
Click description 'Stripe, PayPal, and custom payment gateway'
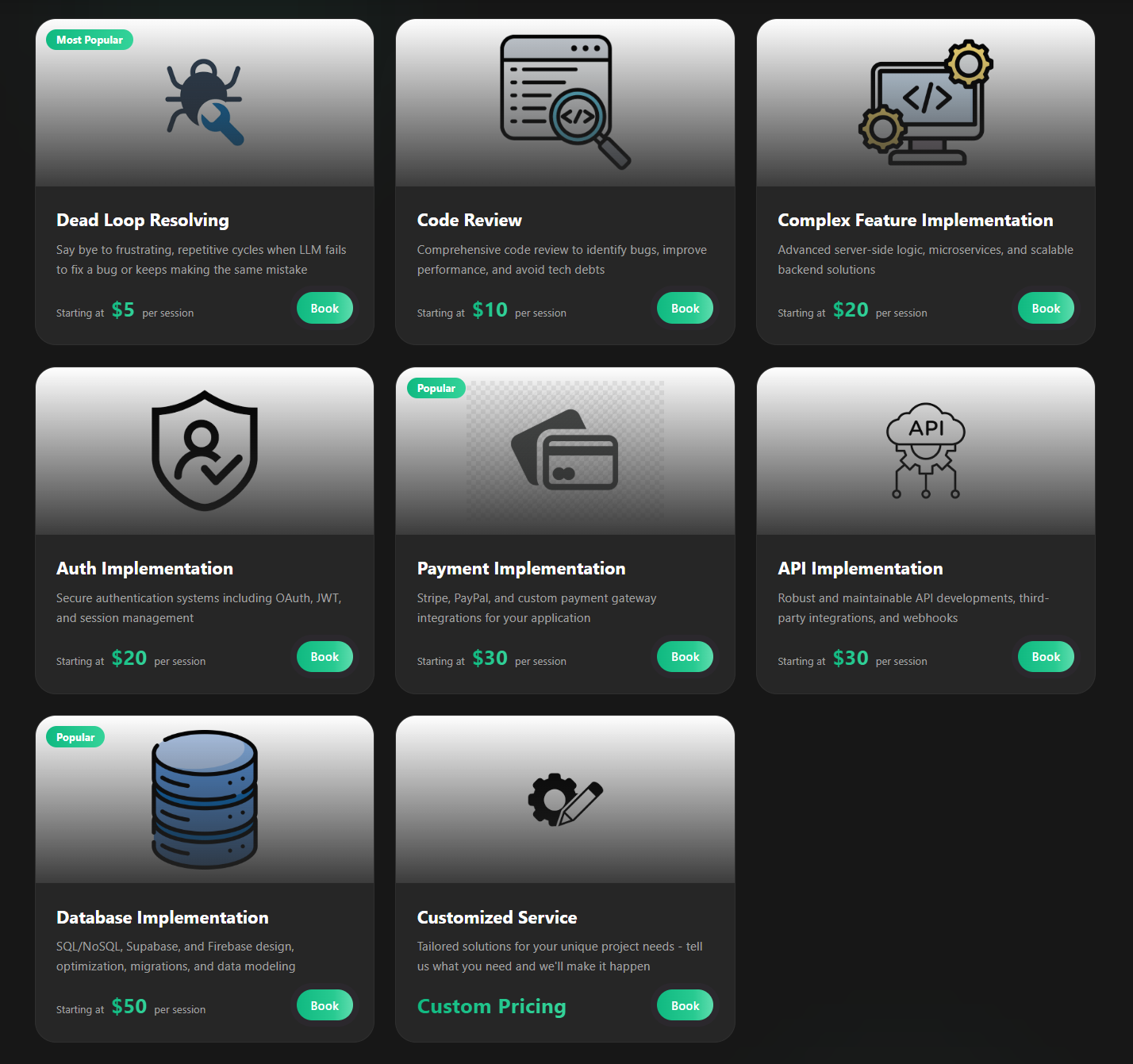[536, 608]
